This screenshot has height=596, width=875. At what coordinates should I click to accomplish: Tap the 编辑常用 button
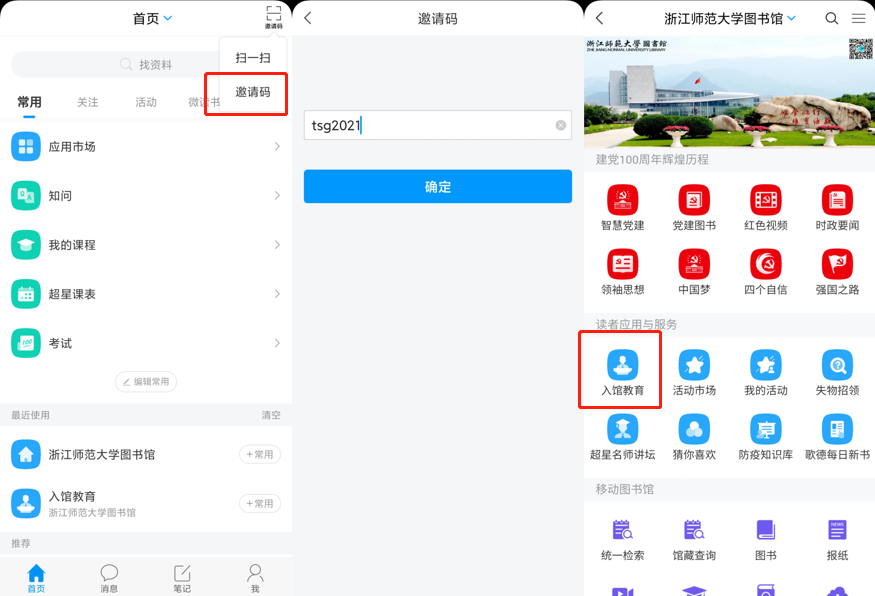(146, 382)
